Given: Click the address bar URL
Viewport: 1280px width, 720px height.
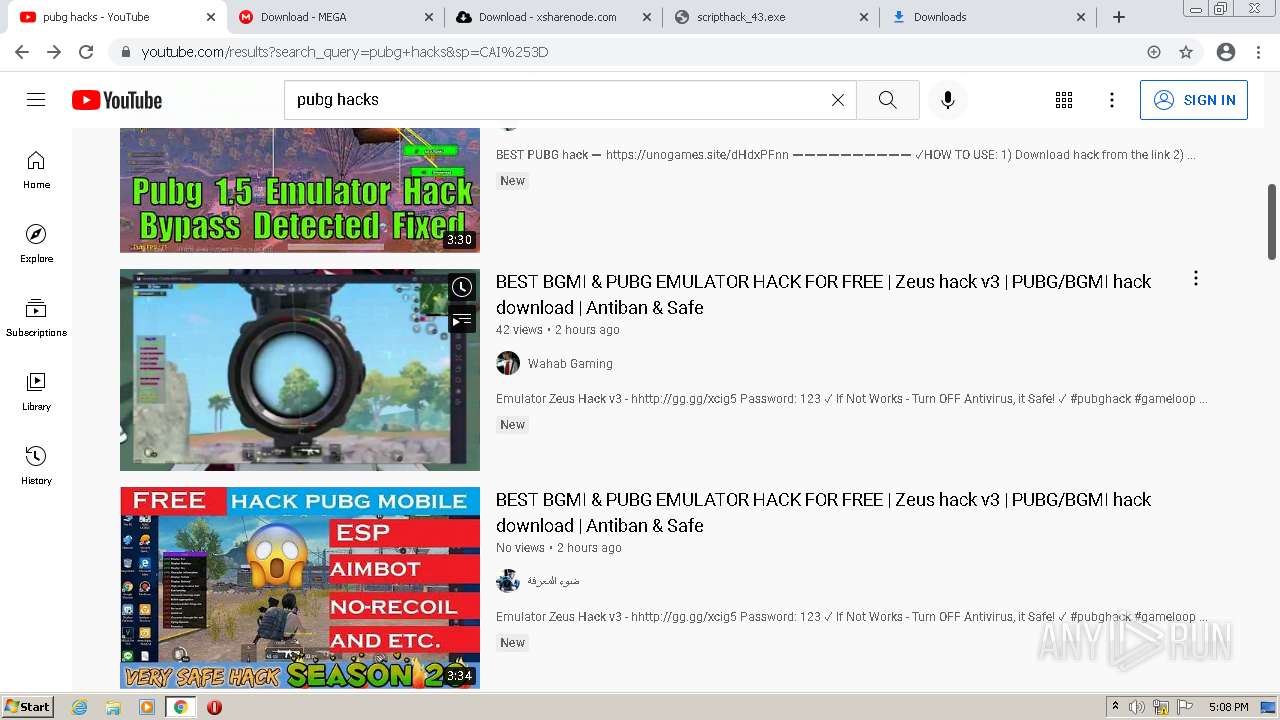Looking at the screenshot, I should point(345,52).
